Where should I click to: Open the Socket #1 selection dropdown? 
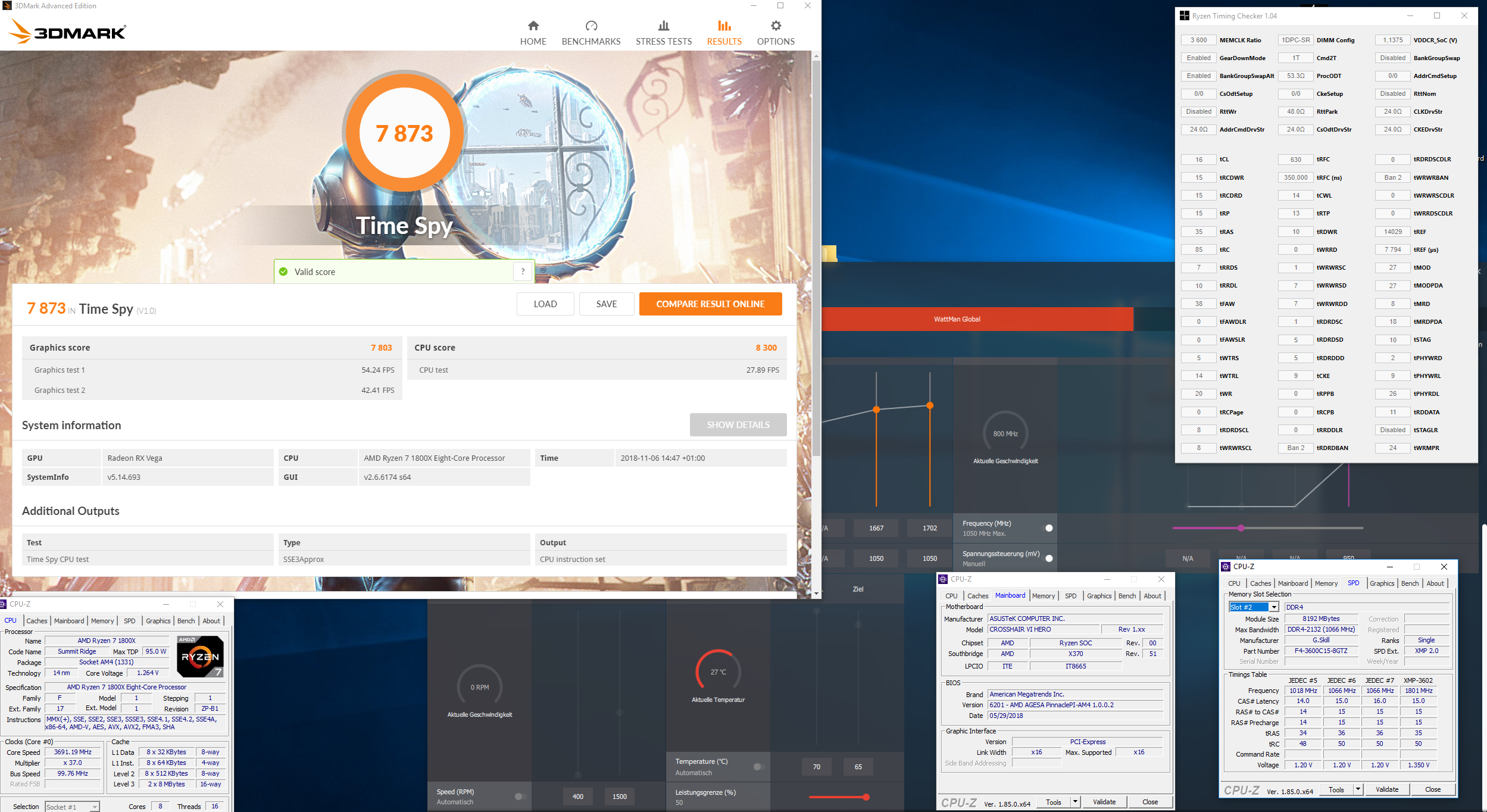(x=94, y=807)
